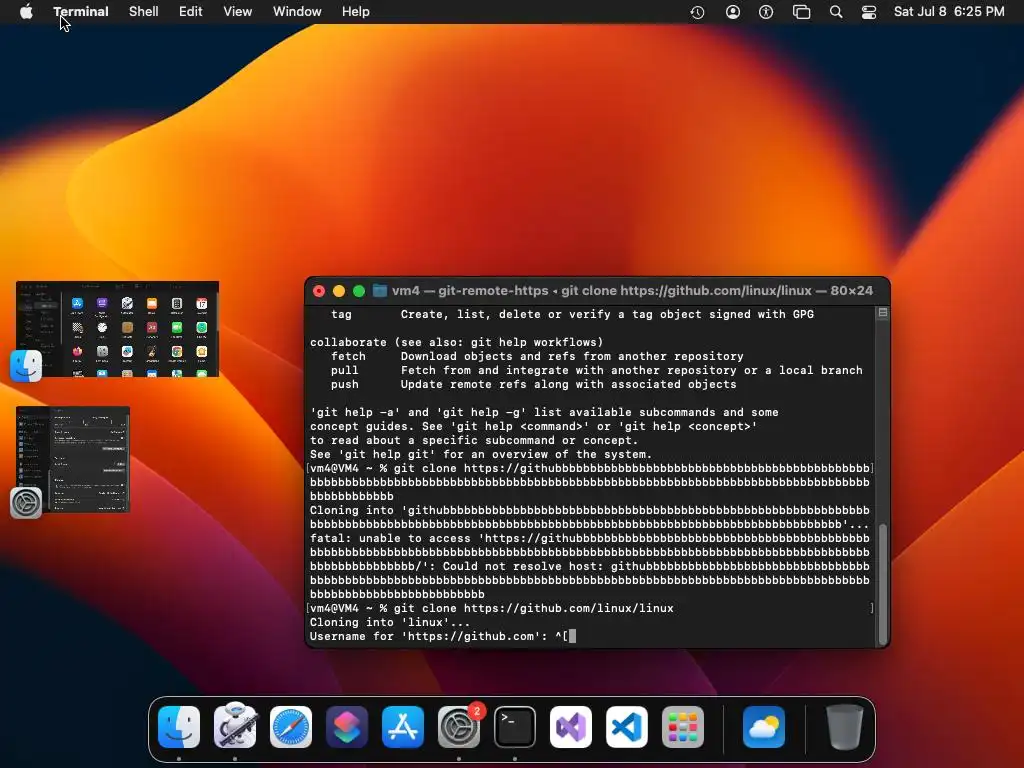
Task: Click System Settings gear icon beside Stage Manager thumbnail
Action: coord(26,503)
